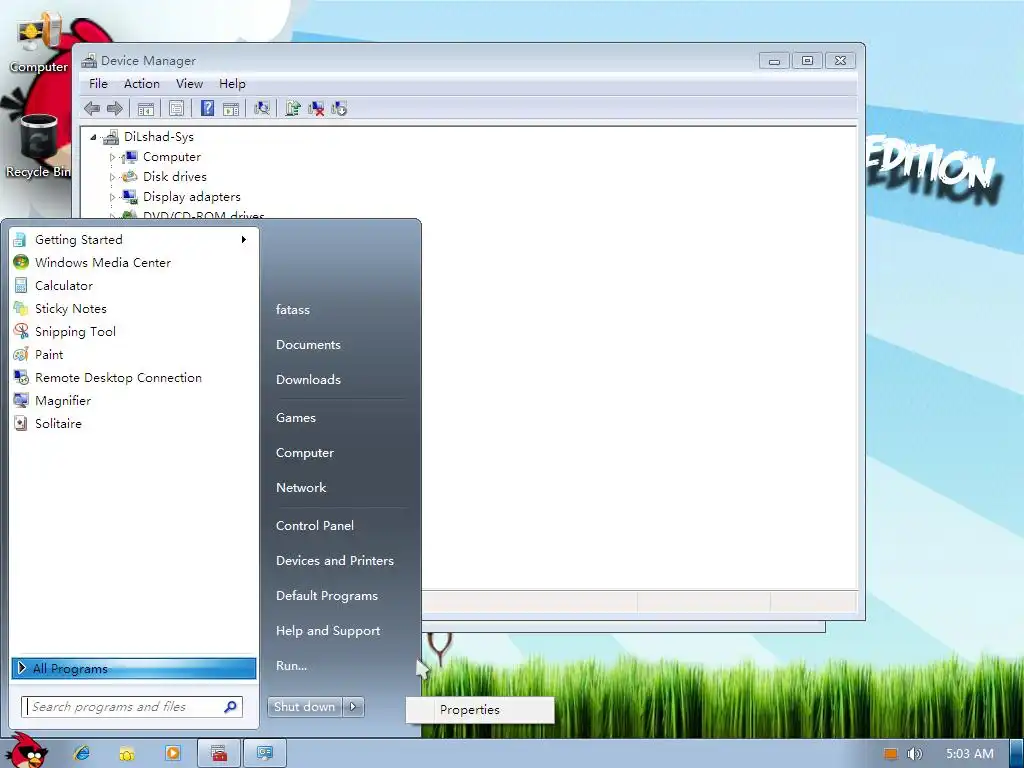Click Update driver software toolbar icon

(x=293, y=108)
